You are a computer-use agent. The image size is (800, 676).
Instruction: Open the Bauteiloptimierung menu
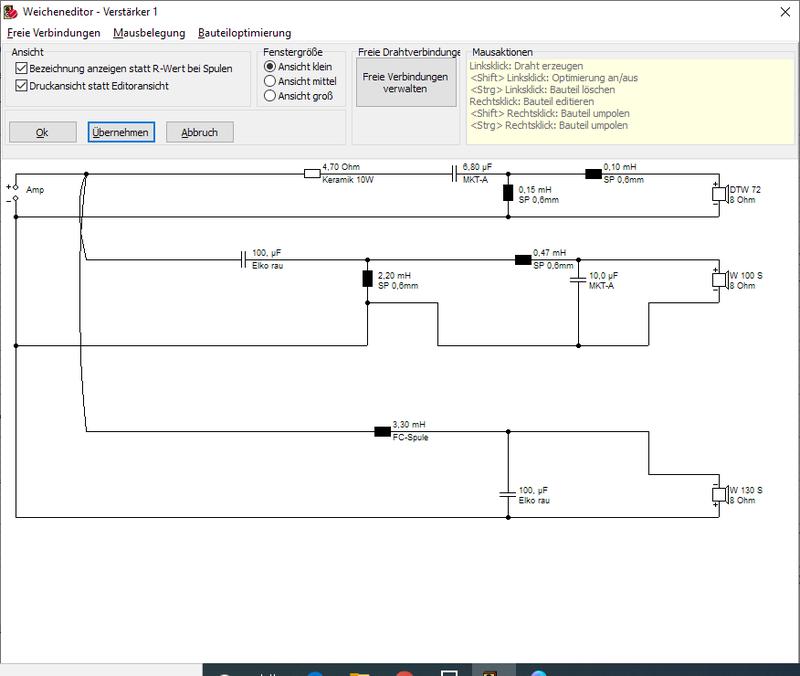tap(244, 33)
